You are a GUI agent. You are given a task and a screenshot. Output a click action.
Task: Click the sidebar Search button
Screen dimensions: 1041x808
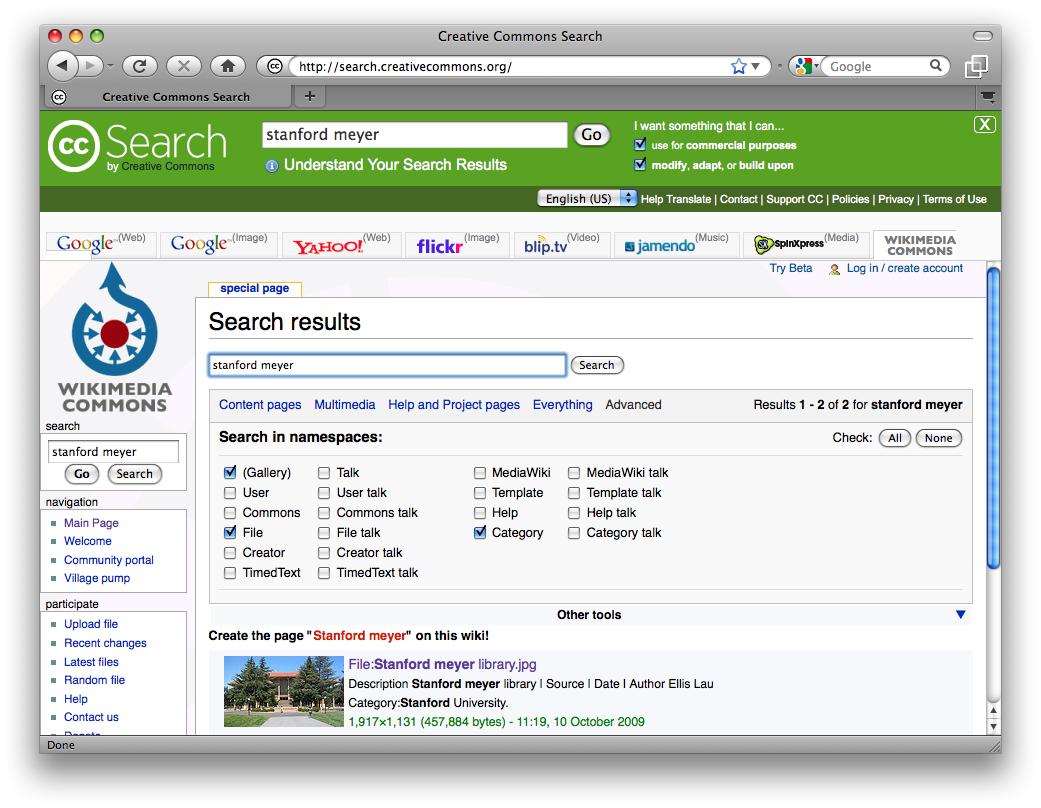click(x=134, y=474)
